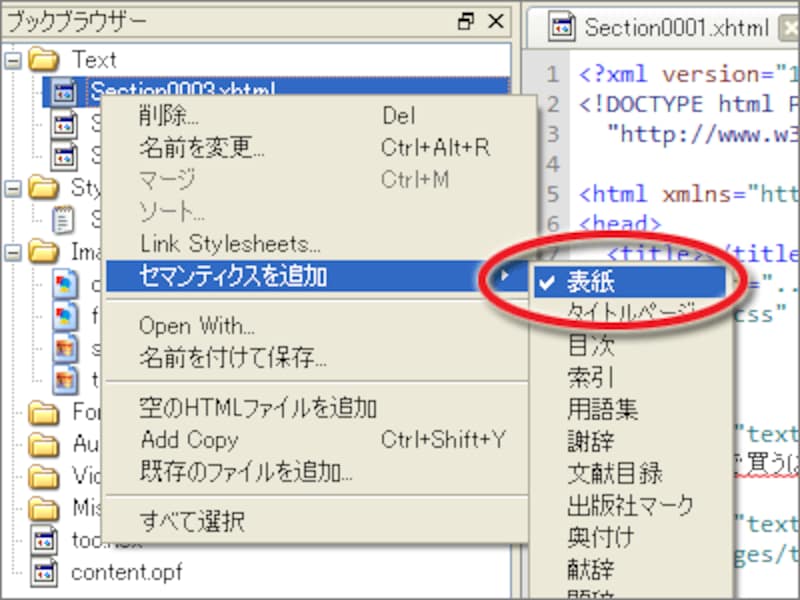Select the first image thumbnail under Images
Screen dimensions: 800x600
62,285
